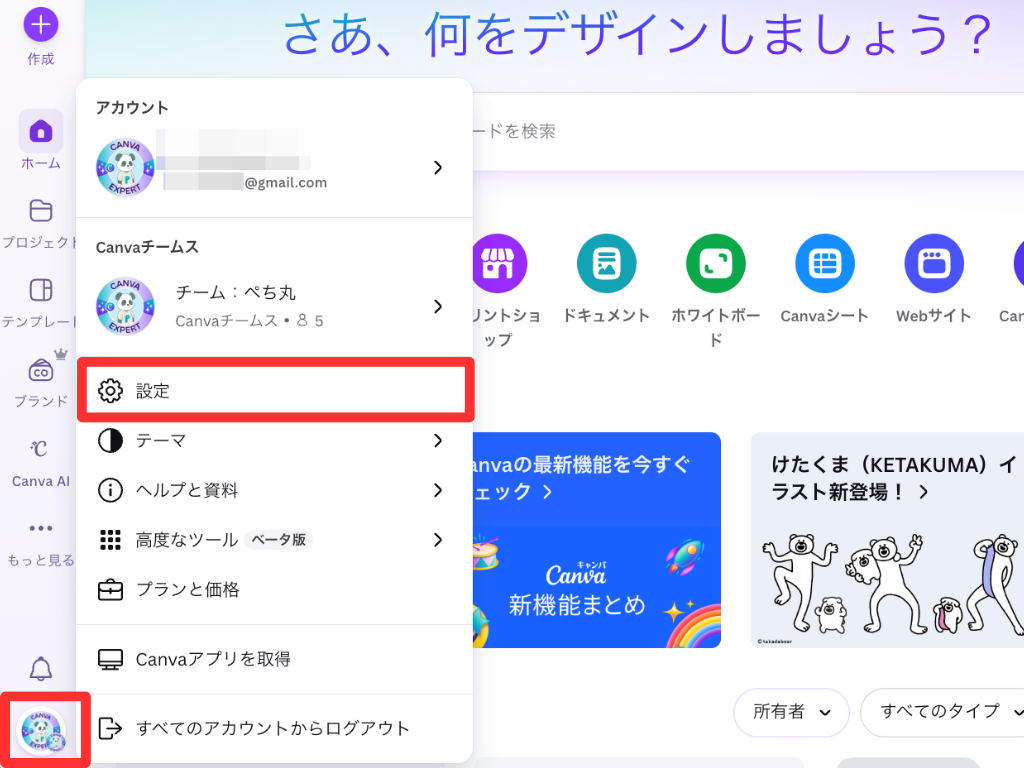Launch Canva AI from the sidebar
Image resolution: width=1024 pixels, height=768 pixels.
(x=40, y=449)
